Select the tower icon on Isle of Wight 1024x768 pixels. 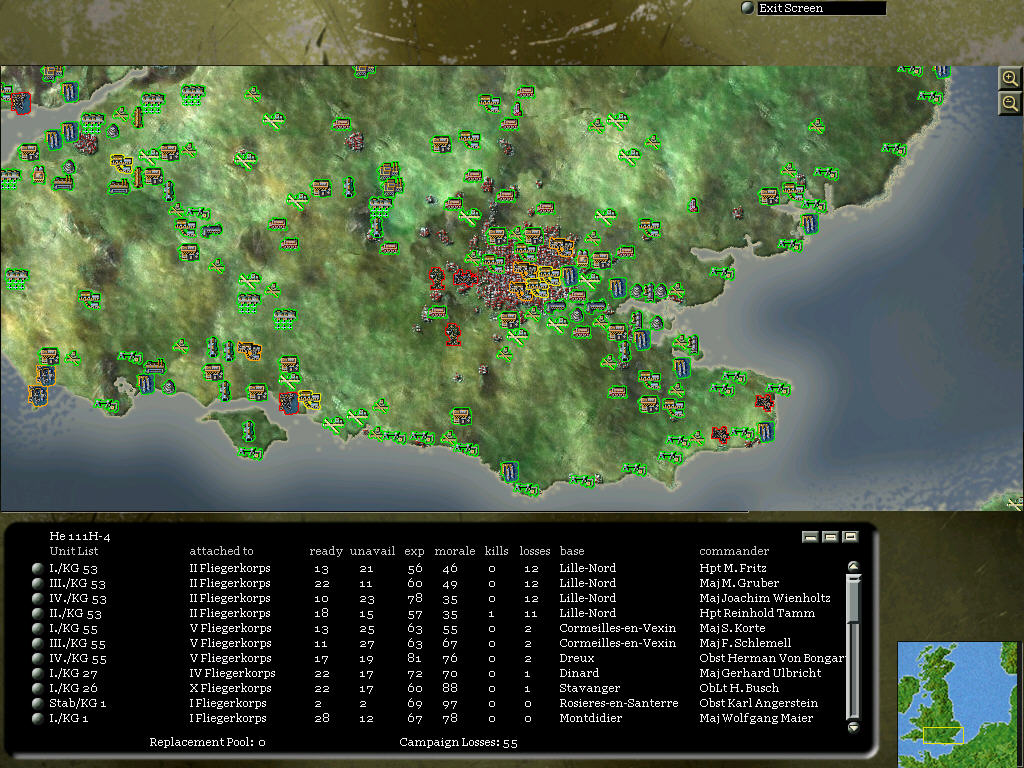point(249,431)
